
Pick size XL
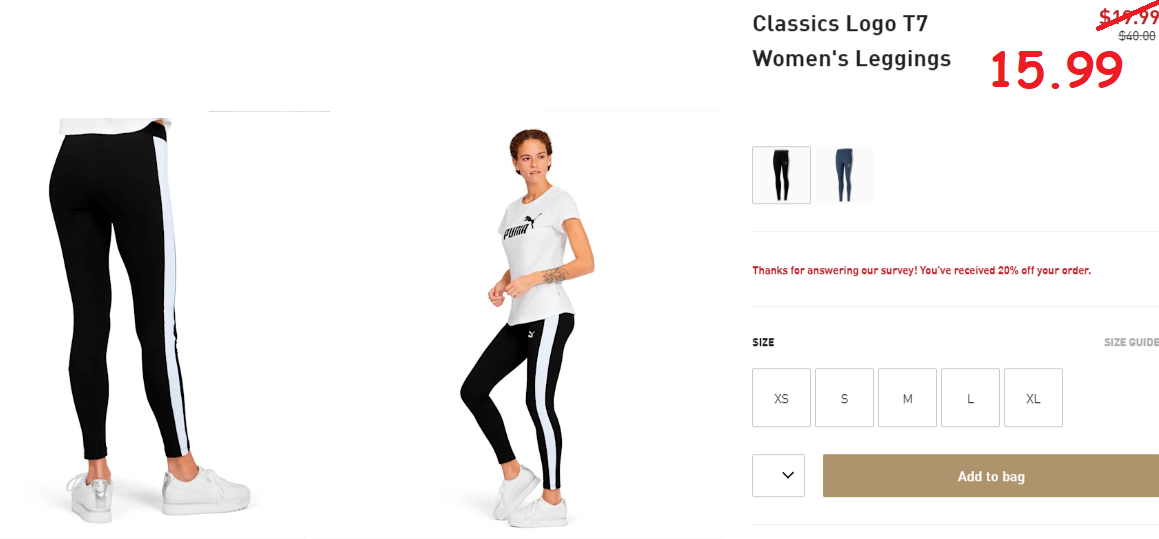coord(1033,398)
